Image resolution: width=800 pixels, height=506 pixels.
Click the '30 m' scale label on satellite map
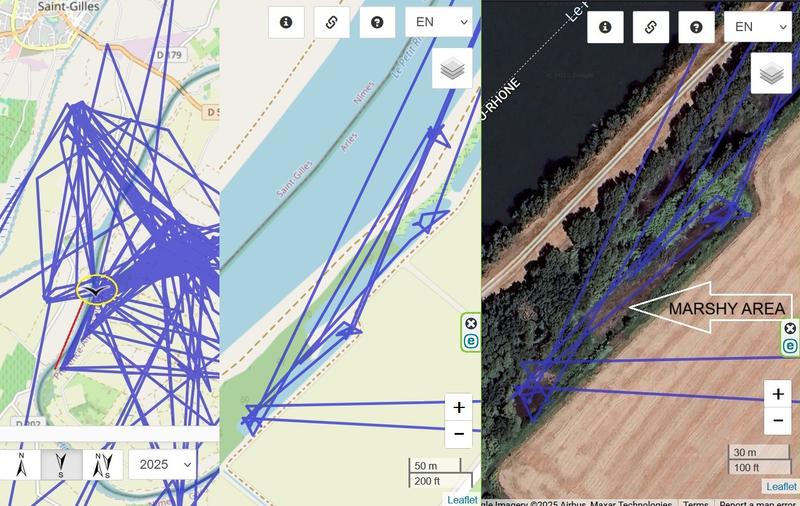click(745, 452)
